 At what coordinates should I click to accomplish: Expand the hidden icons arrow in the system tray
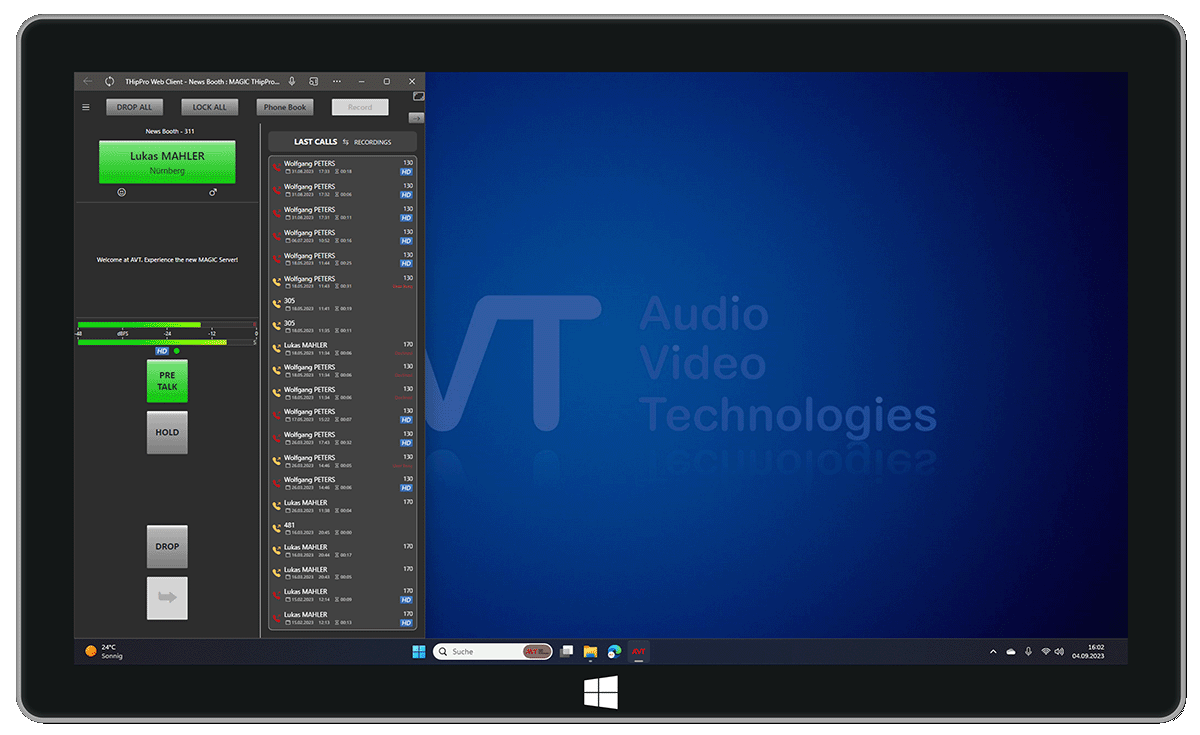[993, 651]
